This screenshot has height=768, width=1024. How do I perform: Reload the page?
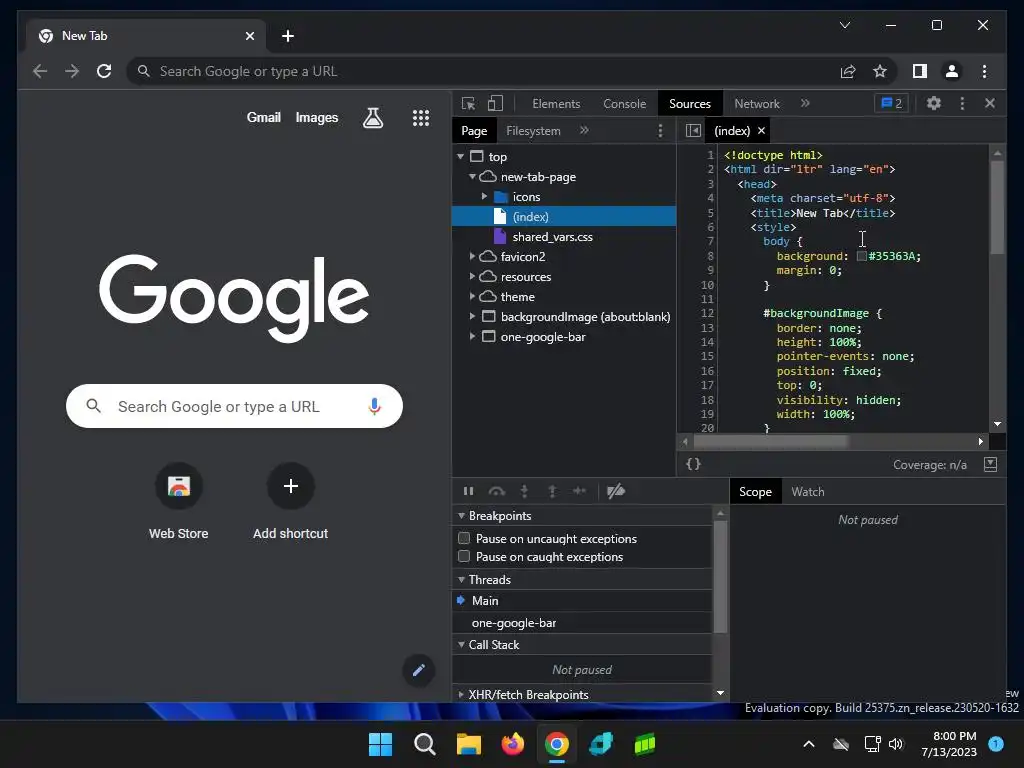pyautogui.click(x=104, y=71)
